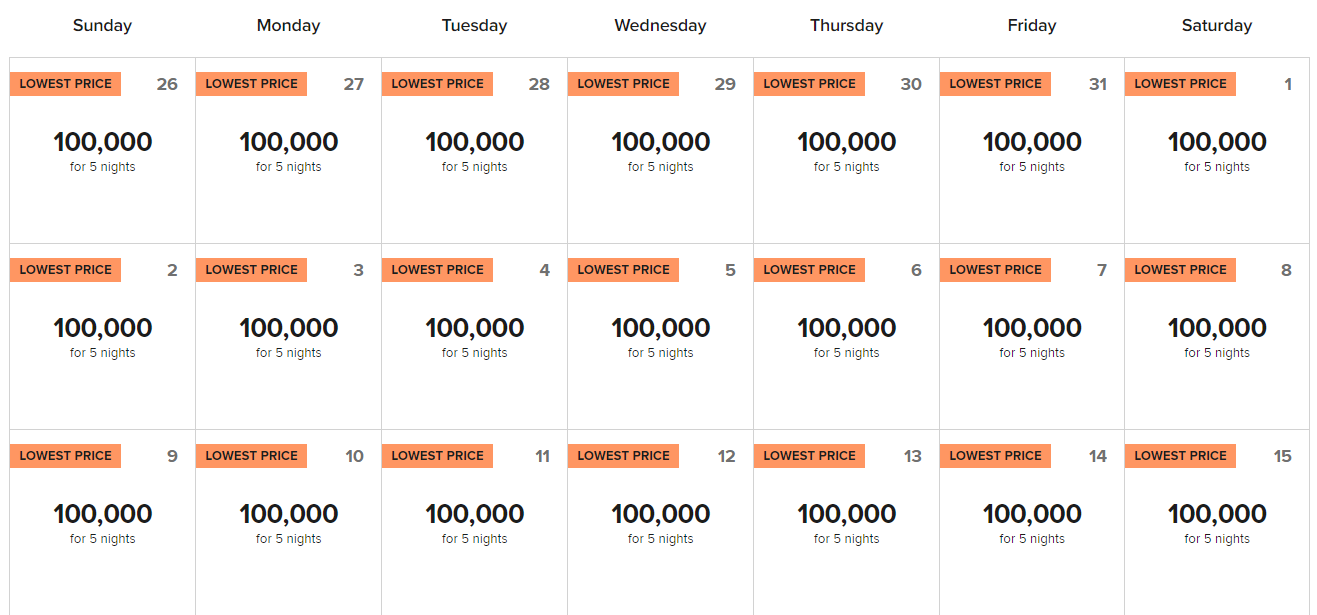Choose Tuesday the 4th cell
The height and width of the screenshot is (615, 1317).
point(474,336)
